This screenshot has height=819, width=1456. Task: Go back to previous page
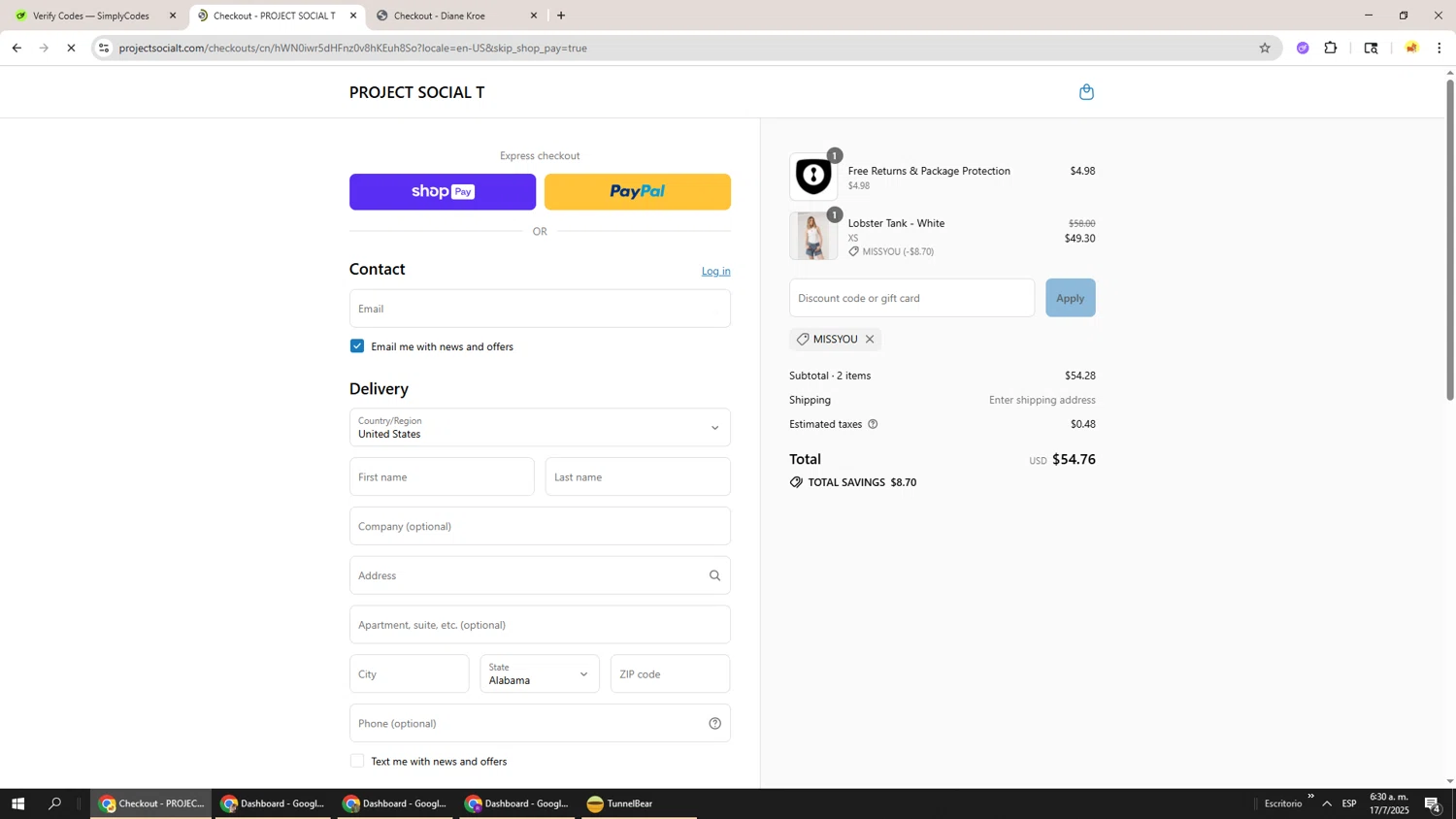coord(17,48)
